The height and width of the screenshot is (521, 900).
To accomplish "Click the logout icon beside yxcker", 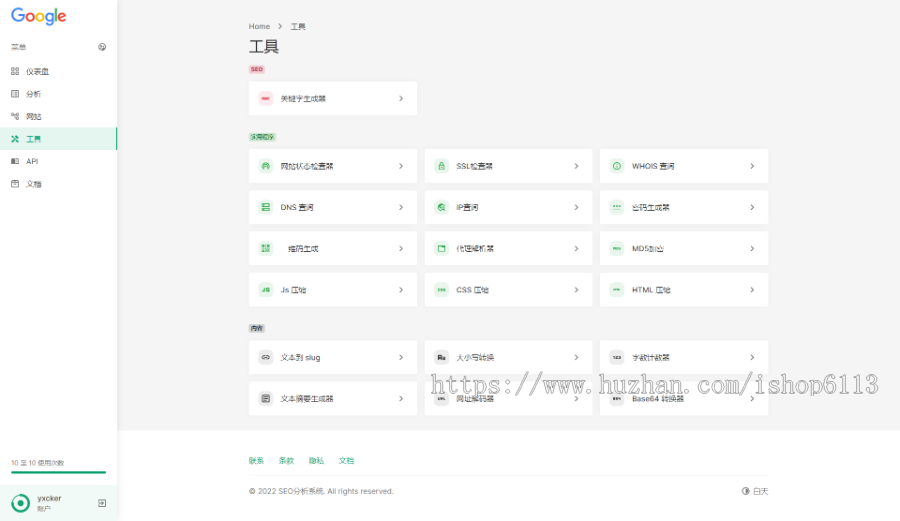I will pyautogui.click(x=102, y=503).
